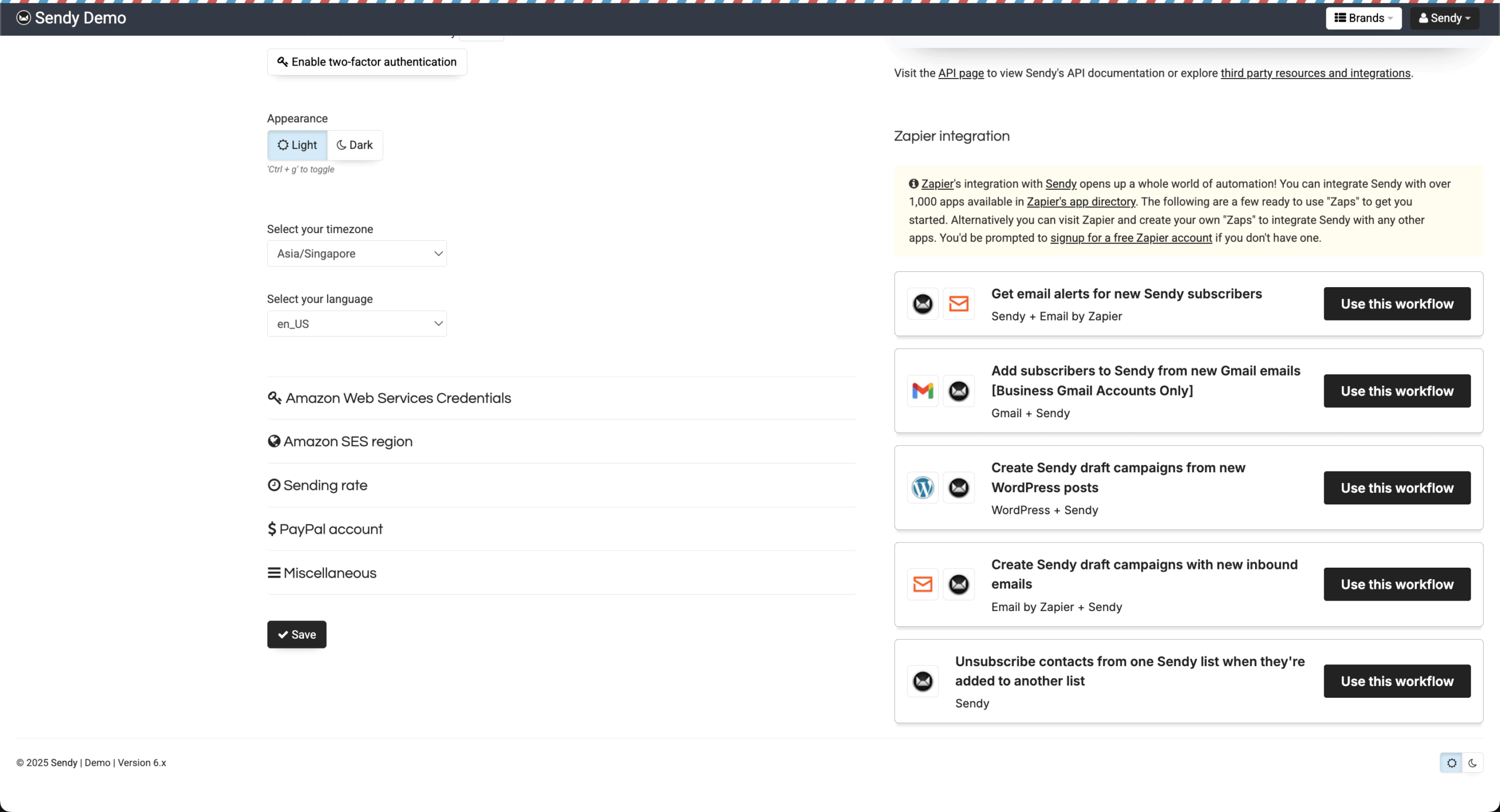
Task: Click the Sendy logo in the navbar
Action: pyautogui.click(x=23, y=18)
